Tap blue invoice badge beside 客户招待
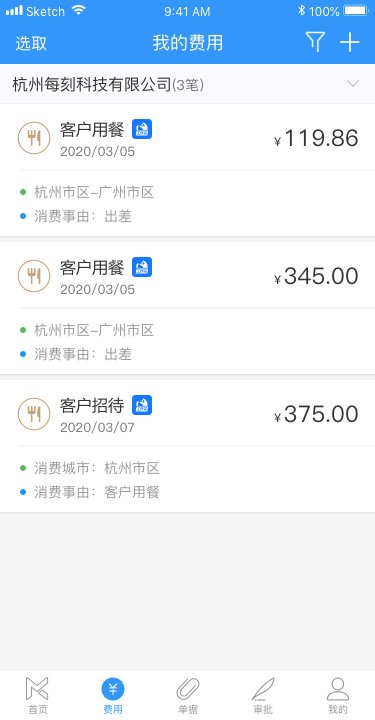Viewport: 375px width, 720px height. click(142, 405)
